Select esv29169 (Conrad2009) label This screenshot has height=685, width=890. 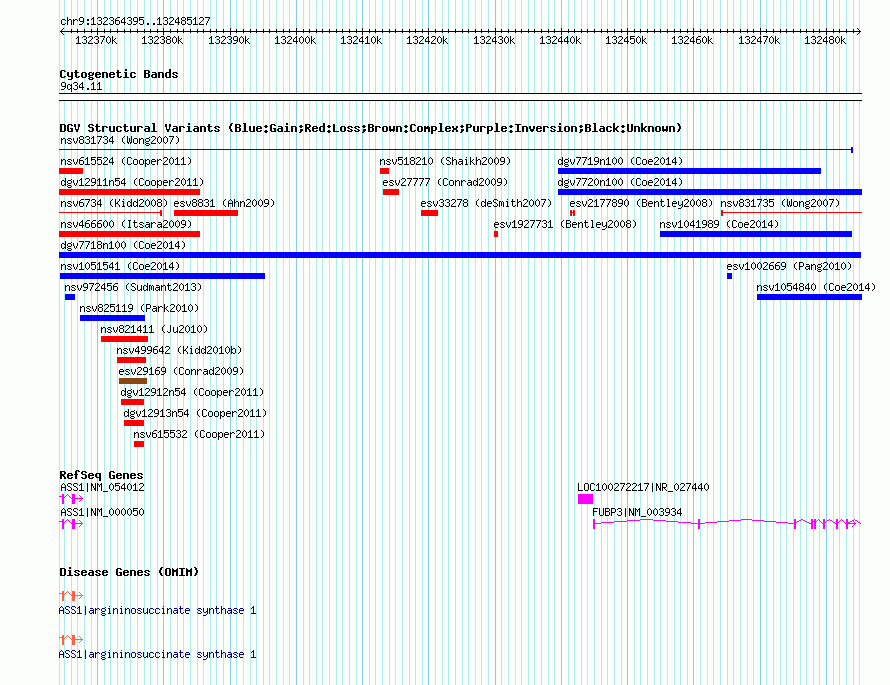coord(181,371)
